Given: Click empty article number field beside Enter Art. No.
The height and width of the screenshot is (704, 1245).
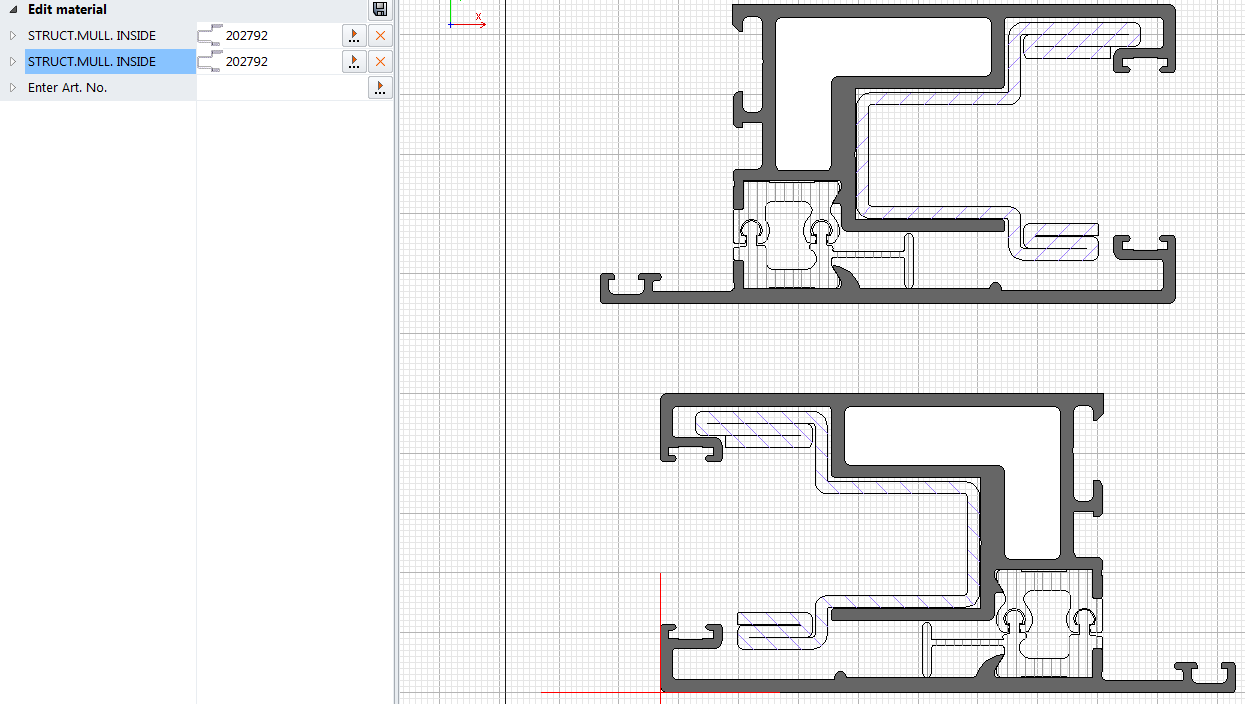Looking at the screenshot, I should 280,88.
